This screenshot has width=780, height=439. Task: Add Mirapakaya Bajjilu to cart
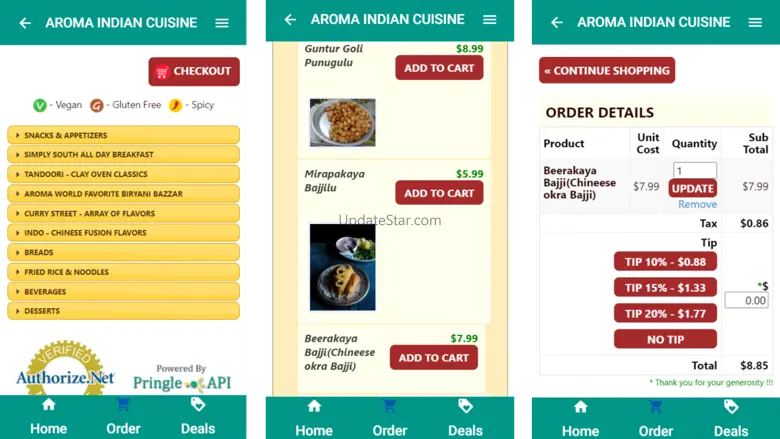439,193
